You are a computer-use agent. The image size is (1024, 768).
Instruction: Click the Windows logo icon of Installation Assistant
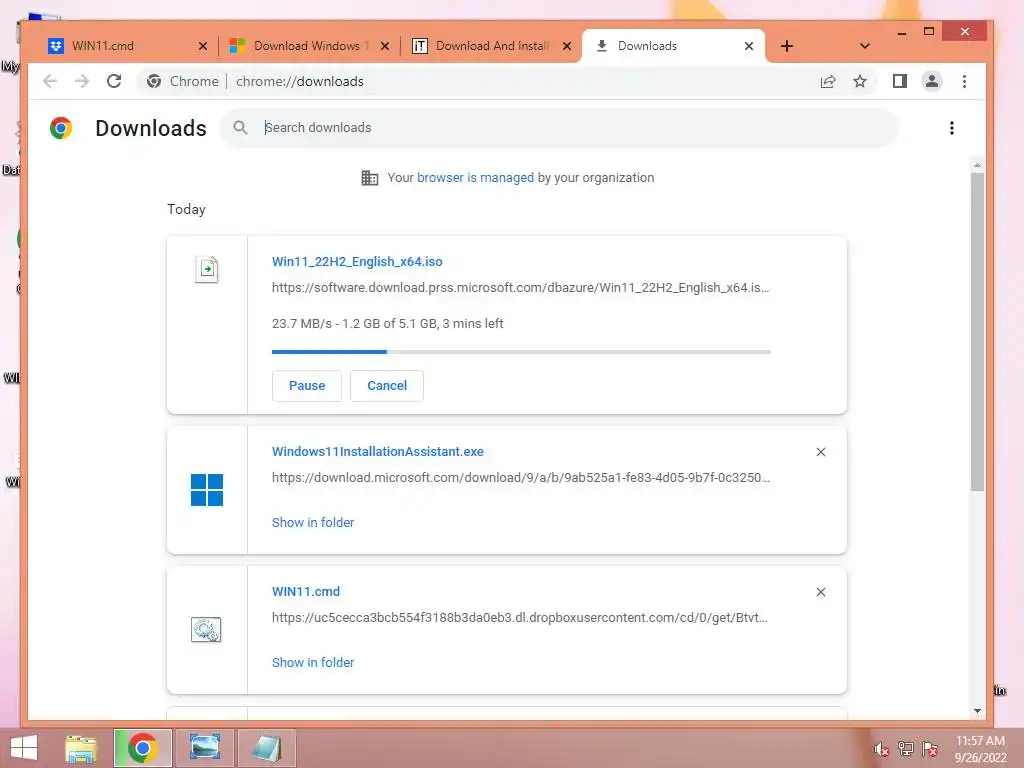207,490
